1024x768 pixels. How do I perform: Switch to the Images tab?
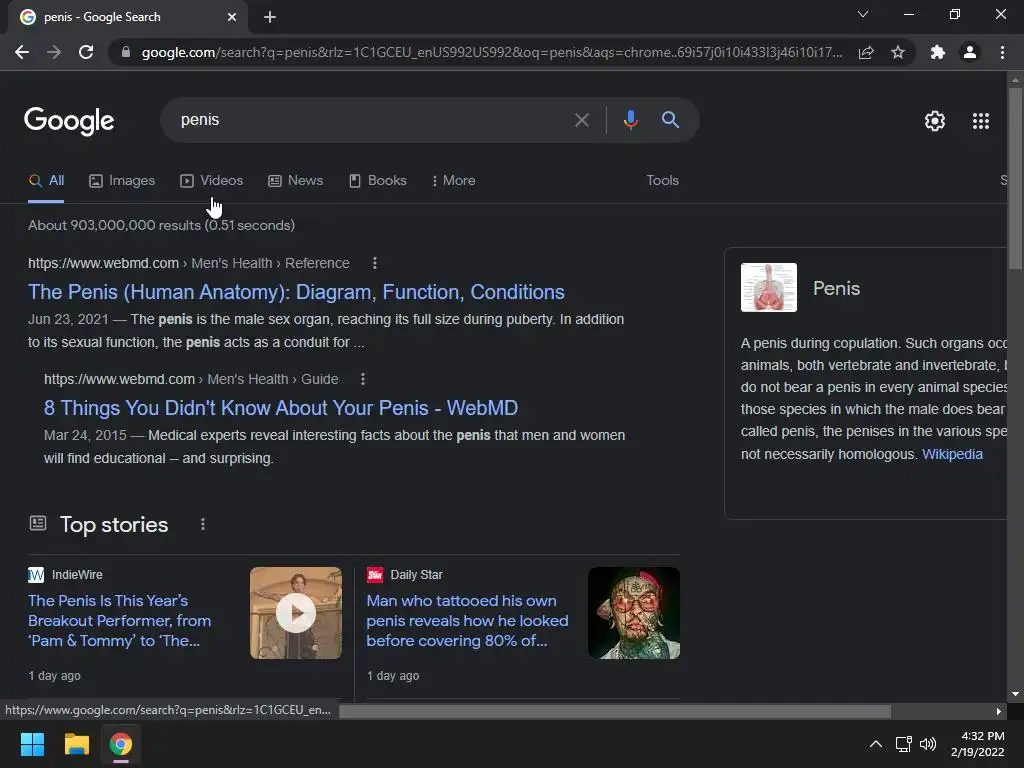(122, 181)
